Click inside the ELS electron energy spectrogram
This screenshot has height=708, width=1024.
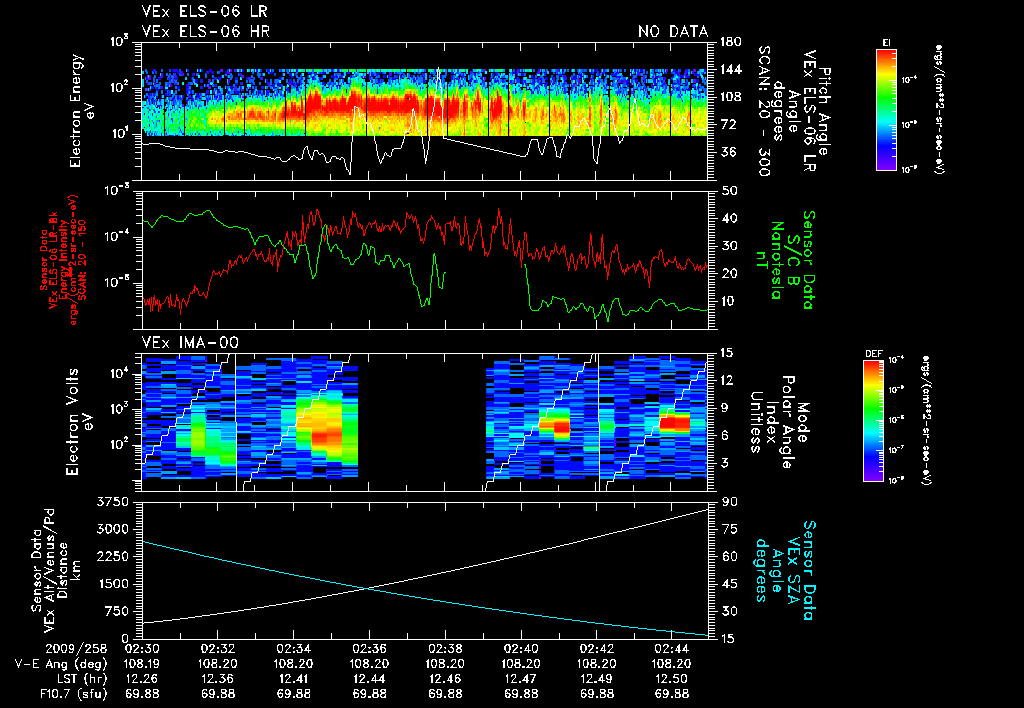click(x=424, y=111)
